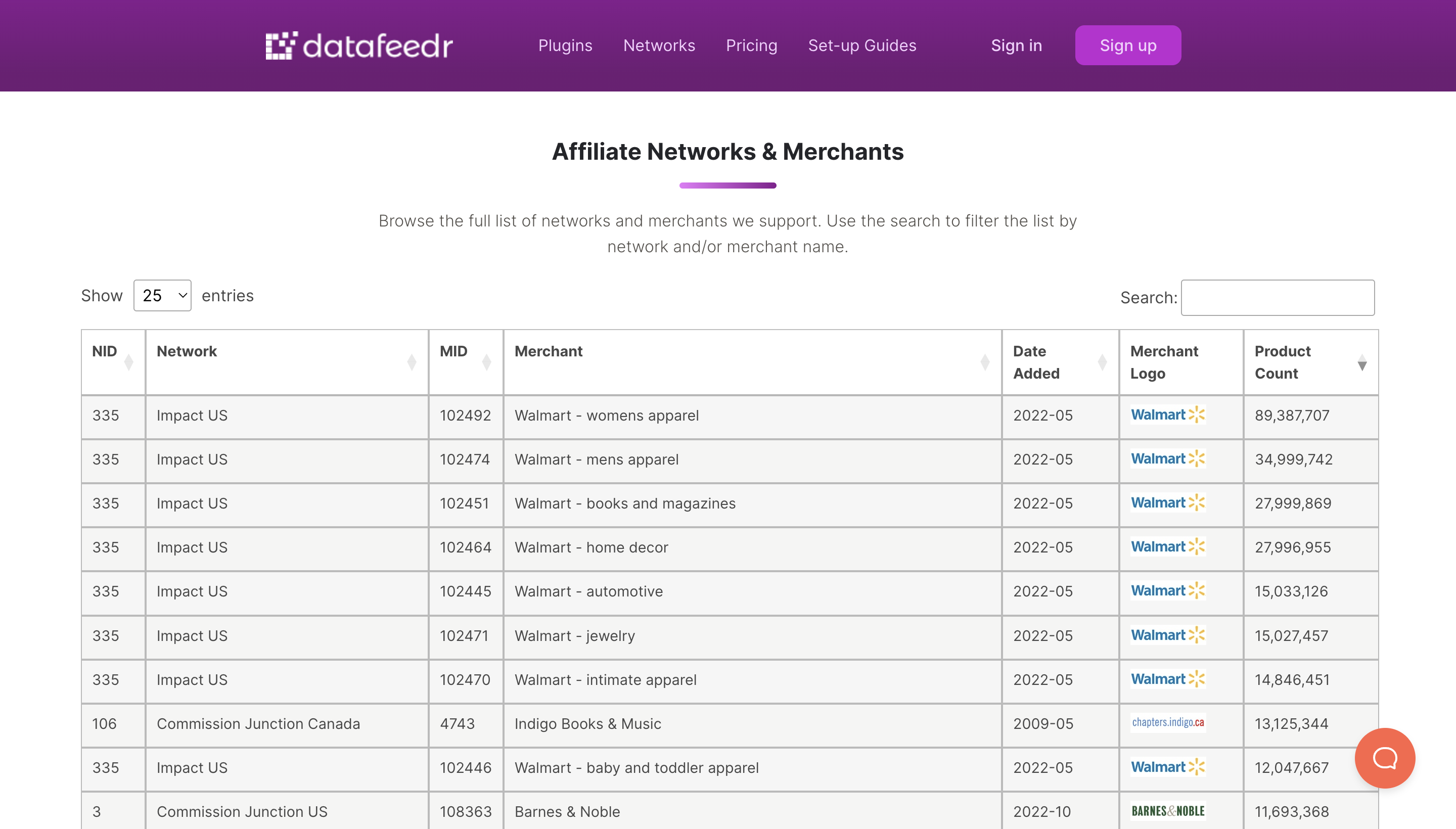Click MID value 102492

coord(465,416)
